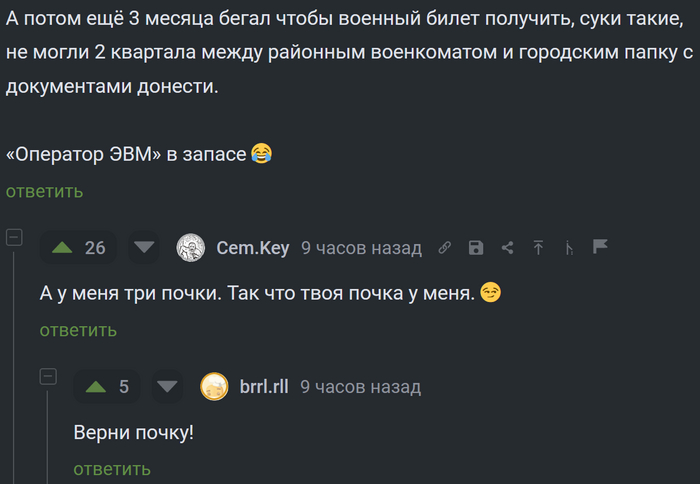The width and height of the screenshot is (700, 484).
Task: Collapse the brrl.rll reply thread
Action: point(47,377)
